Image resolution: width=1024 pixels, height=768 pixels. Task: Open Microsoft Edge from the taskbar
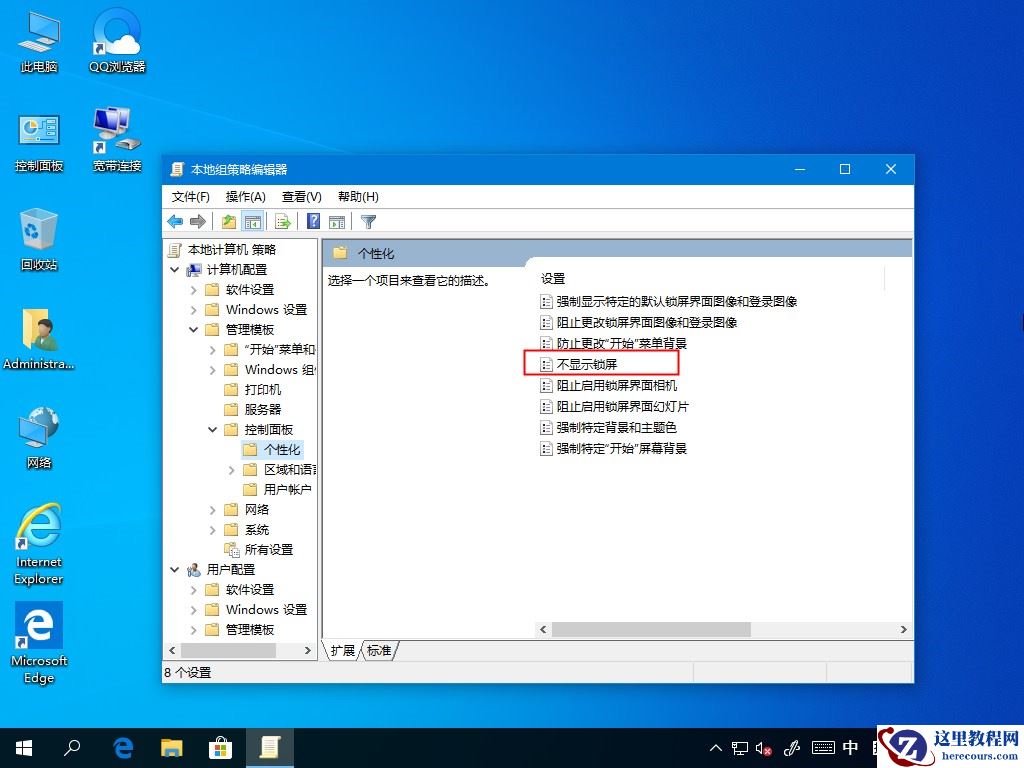122,747
